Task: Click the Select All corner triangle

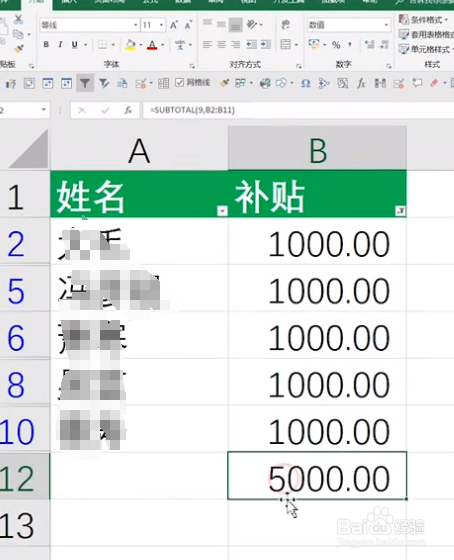Action: click(x=28, y=149)
